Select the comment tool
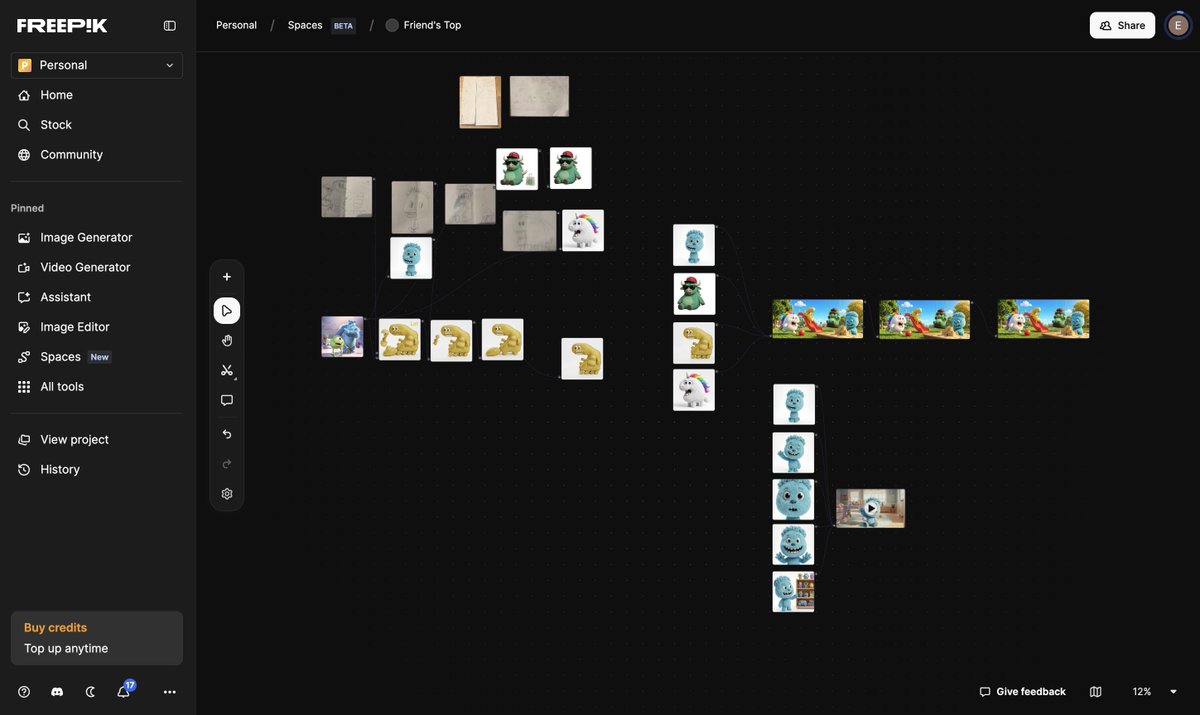The height and width of the screenshot is (715, 1200). [227, 400]
